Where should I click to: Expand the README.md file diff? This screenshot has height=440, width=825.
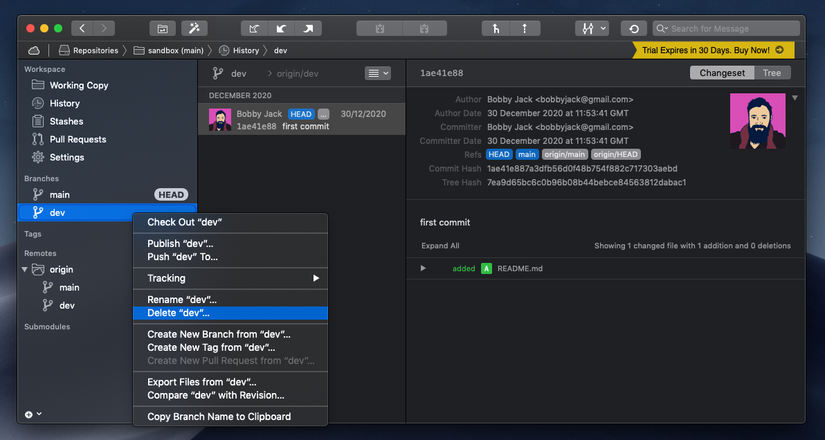point(423,268)
